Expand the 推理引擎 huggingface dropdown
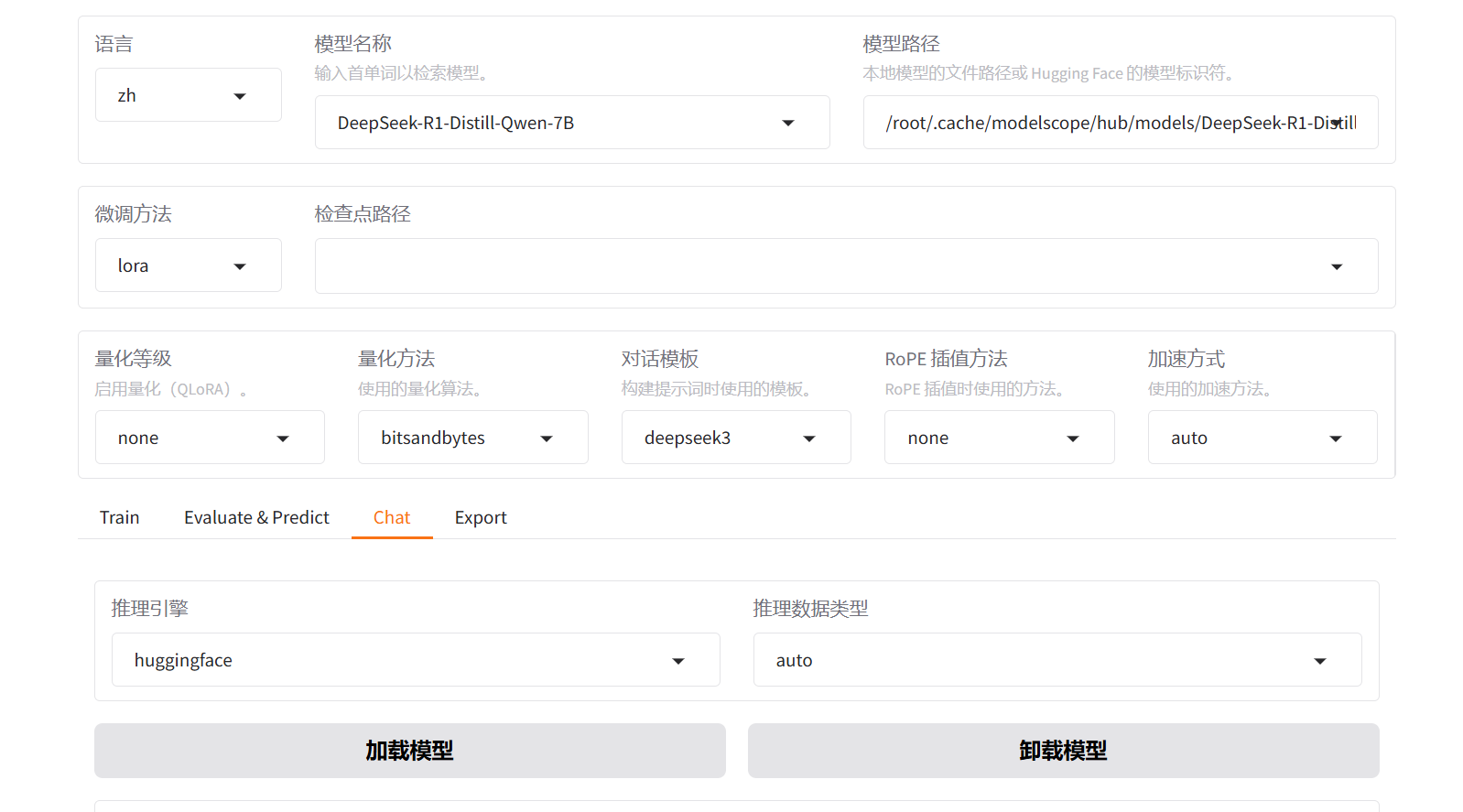This screenshot has height=812, width=1463. (x=415, y=660)
